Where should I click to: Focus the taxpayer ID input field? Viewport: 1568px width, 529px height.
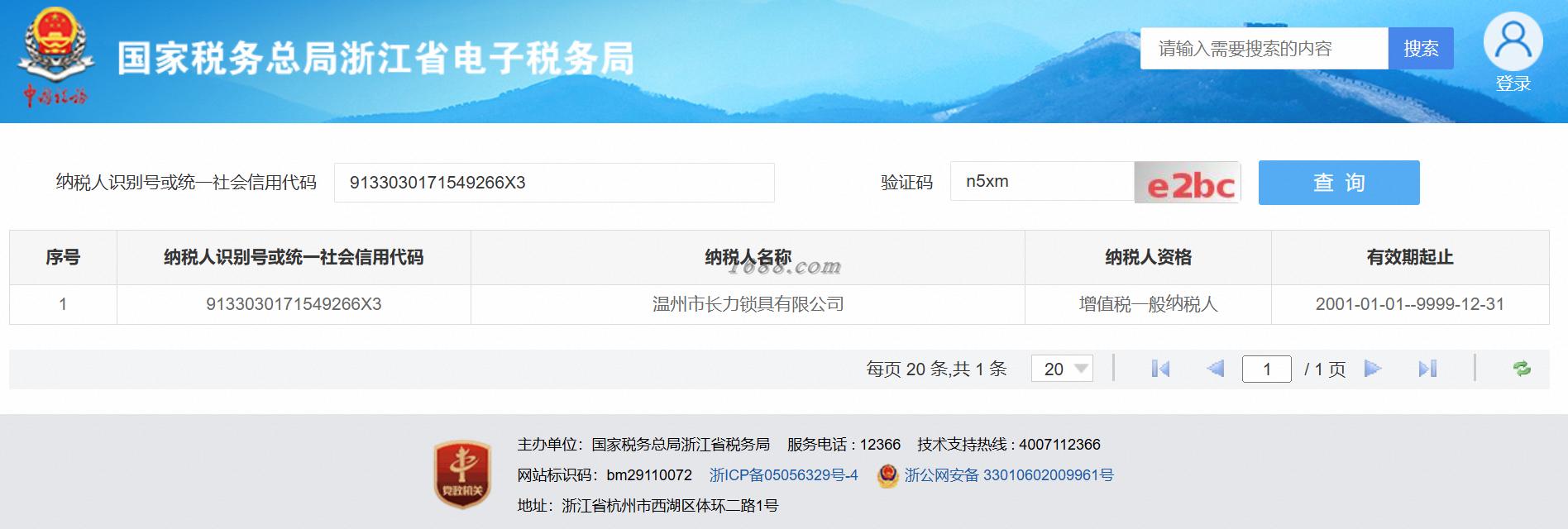pos(554,183)
